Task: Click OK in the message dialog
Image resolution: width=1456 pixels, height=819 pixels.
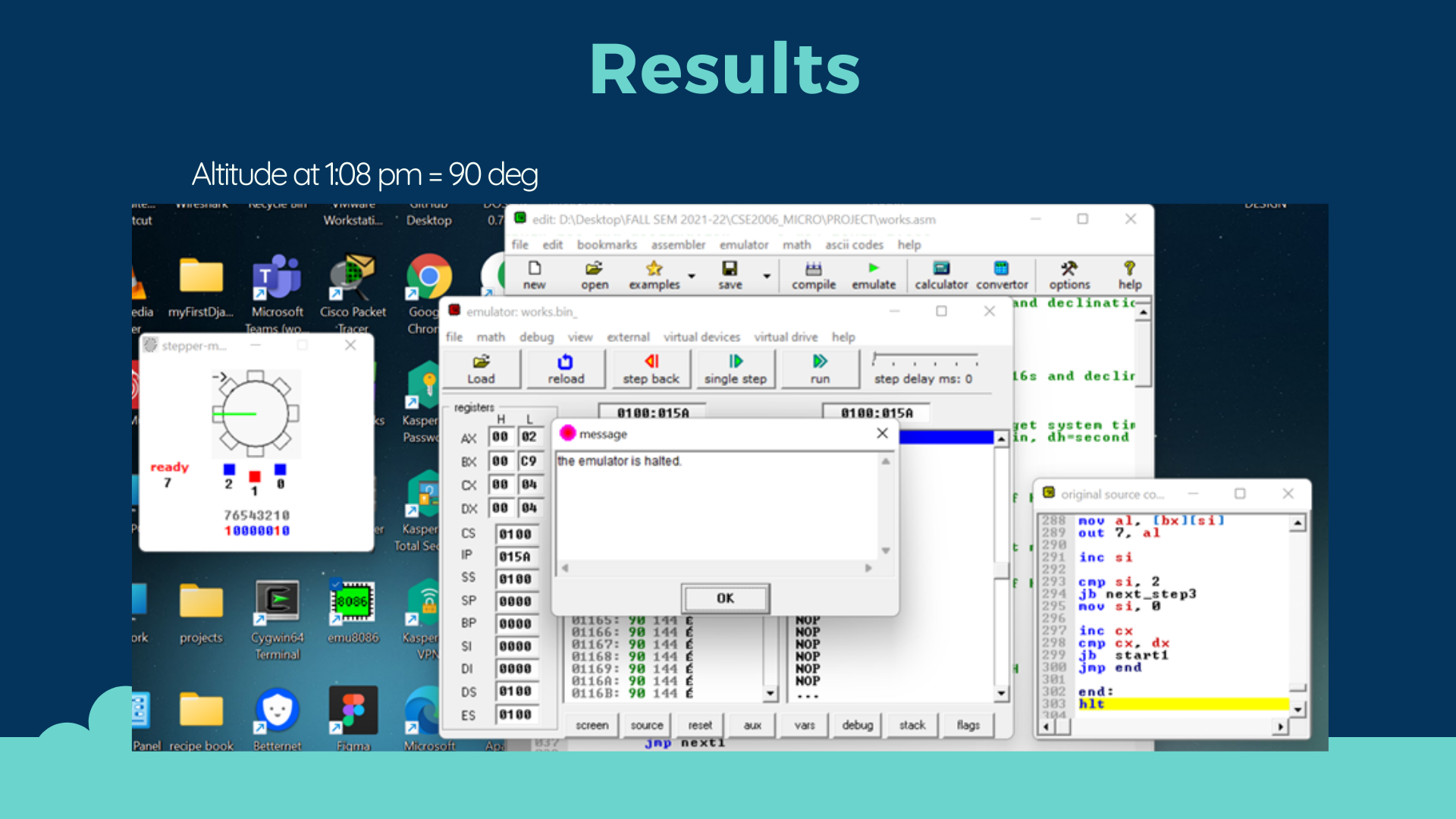Action: click(725, 598)
